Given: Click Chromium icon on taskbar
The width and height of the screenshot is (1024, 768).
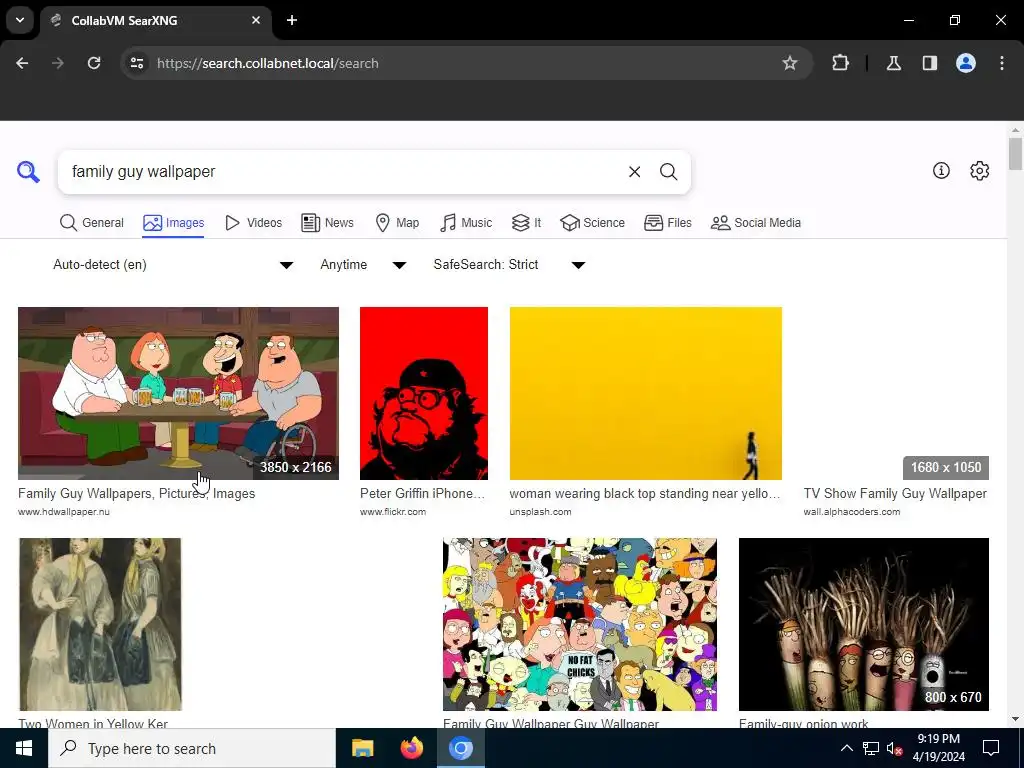Looking at the screenshot, I should point(460,748).
